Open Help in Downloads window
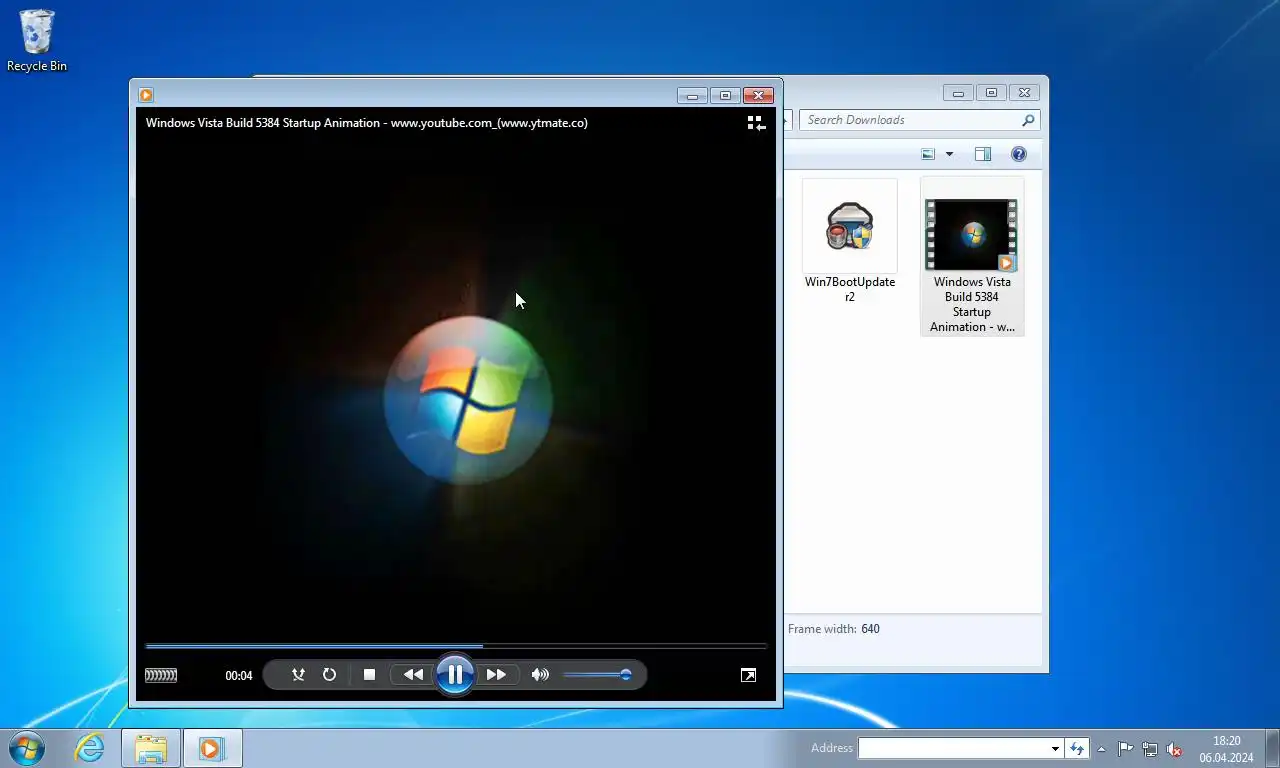Viewport: 1280px width, 768px height. (x=1019, y=154)
